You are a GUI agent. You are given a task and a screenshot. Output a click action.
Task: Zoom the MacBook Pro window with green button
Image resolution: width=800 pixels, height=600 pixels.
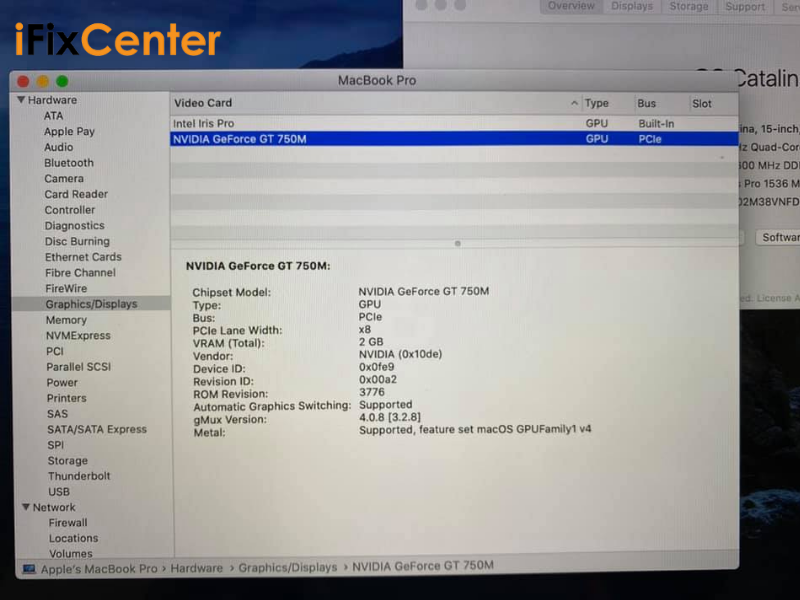[62, 82]
